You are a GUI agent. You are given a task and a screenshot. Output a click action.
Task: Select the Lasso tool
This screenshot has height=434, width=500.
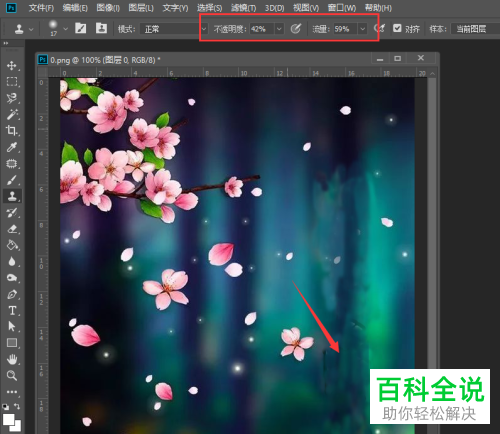(x=12, y=98)
